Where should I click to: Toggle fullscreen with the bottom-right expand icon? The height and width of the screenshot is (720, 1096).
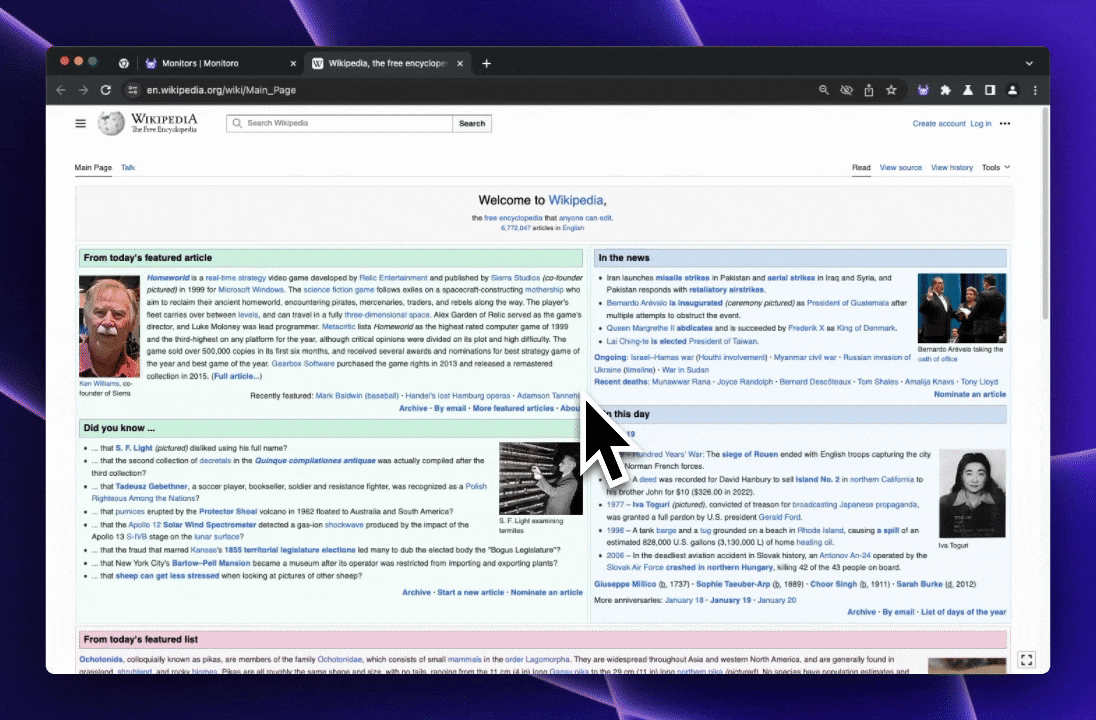pos(1025,659)
